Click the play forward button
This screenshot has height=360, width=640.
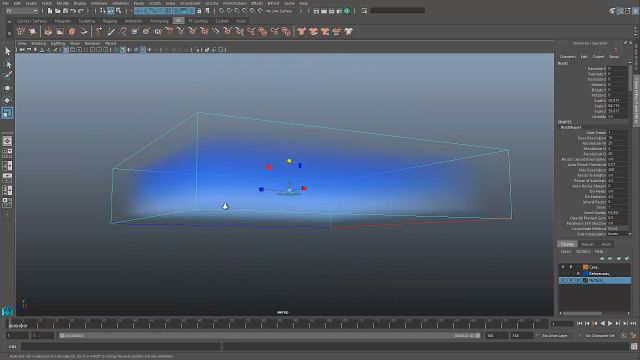click(610, 323)
